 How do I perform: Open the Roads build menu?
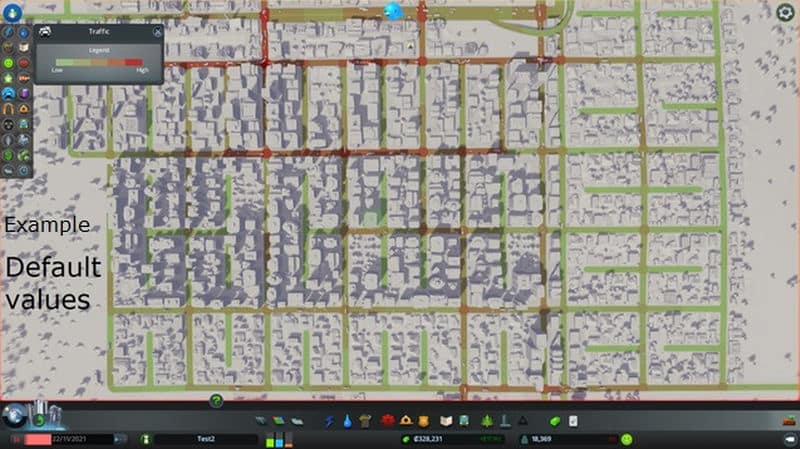click(262, 421)
